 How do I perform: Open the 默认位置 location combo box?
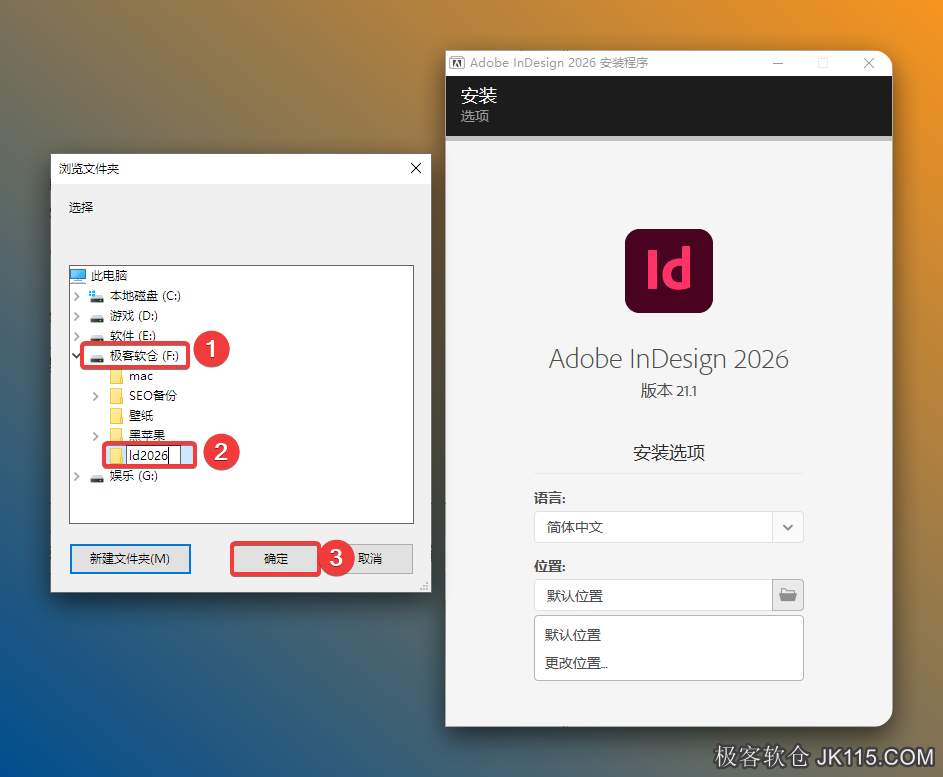tap(653, 595)
